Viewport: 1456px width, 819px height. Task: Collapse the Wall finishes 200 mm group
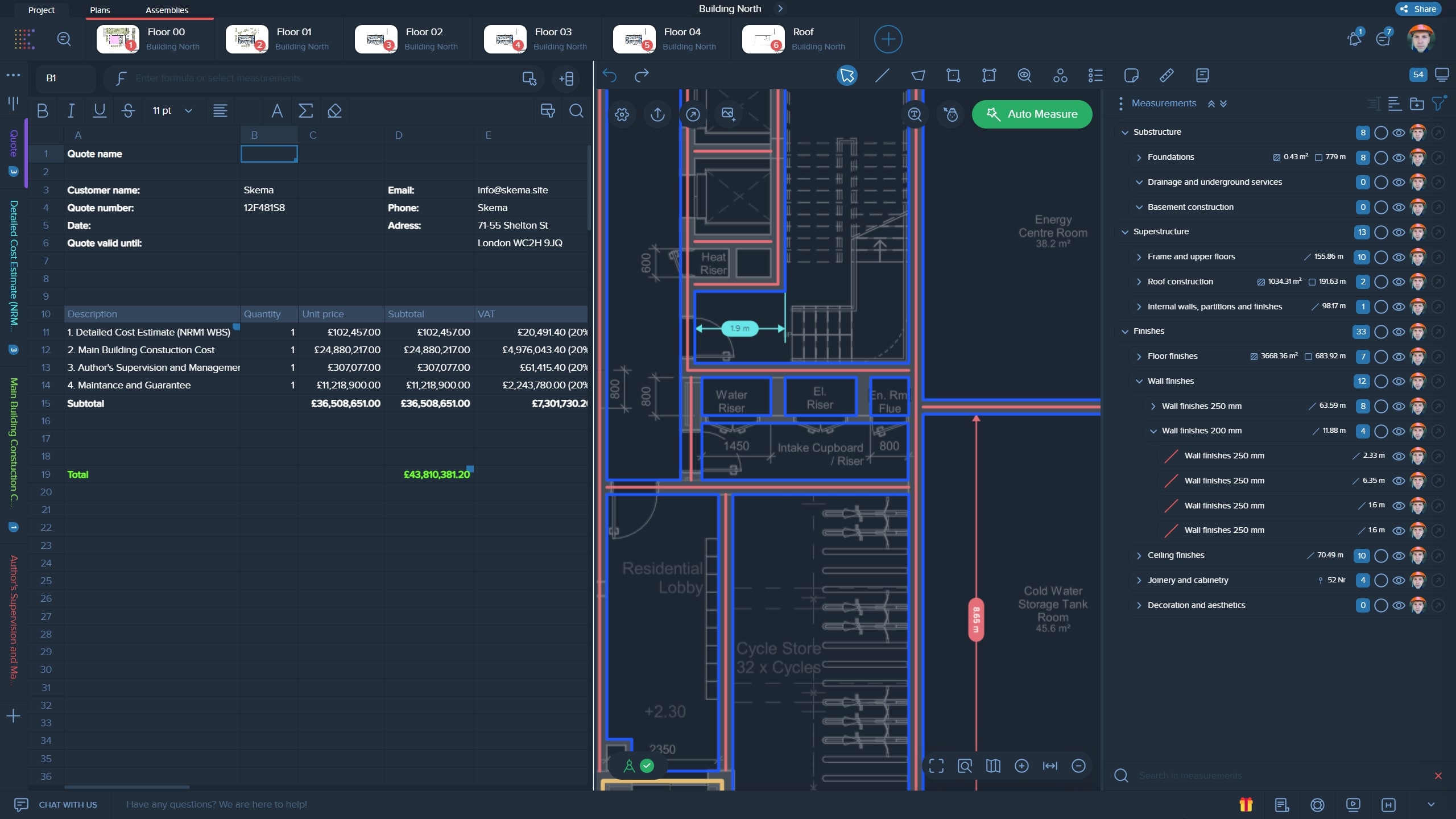click(1154, 431)
